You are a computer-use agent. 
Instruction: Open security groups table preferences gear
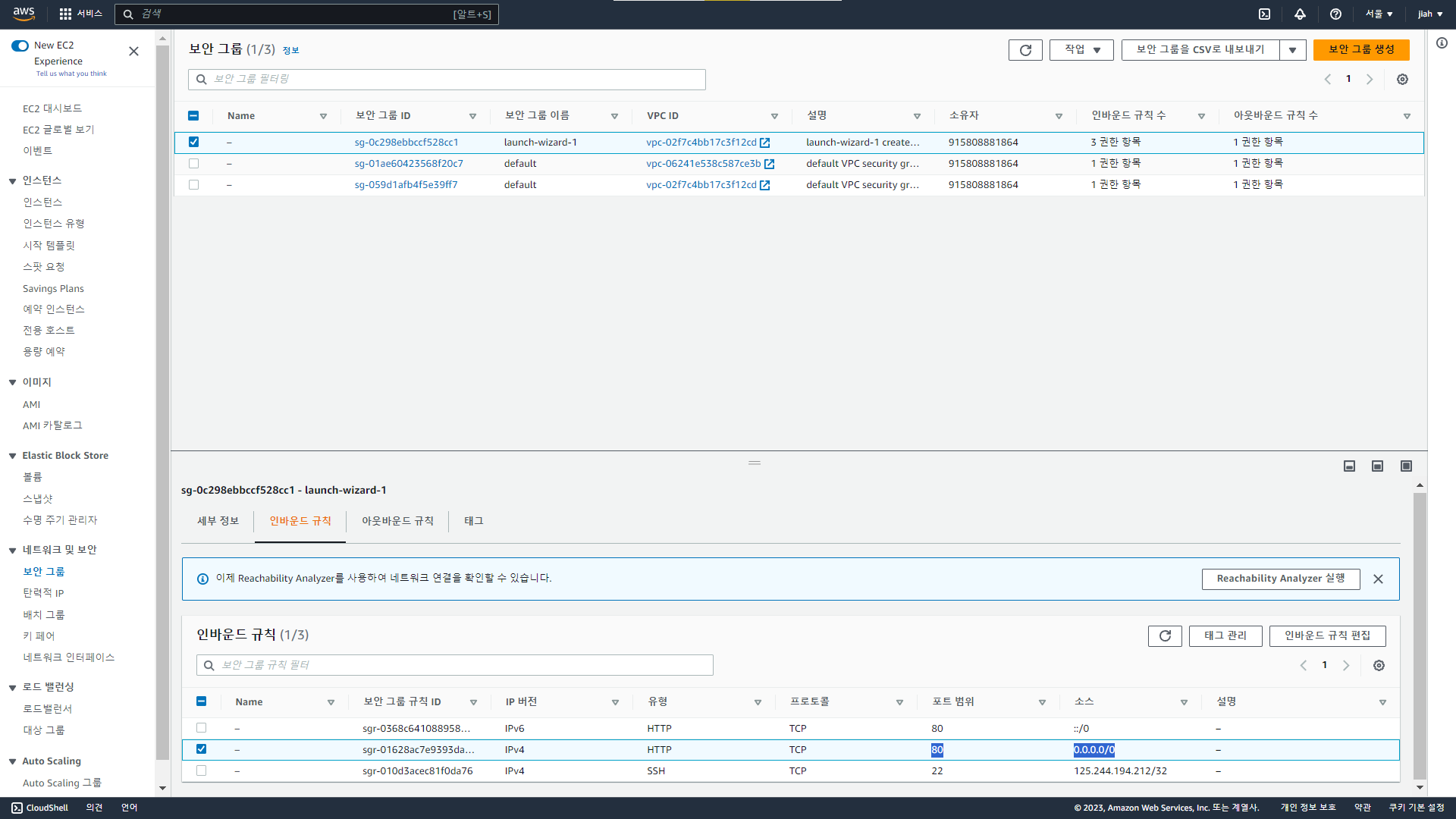tap(1402, 80)
